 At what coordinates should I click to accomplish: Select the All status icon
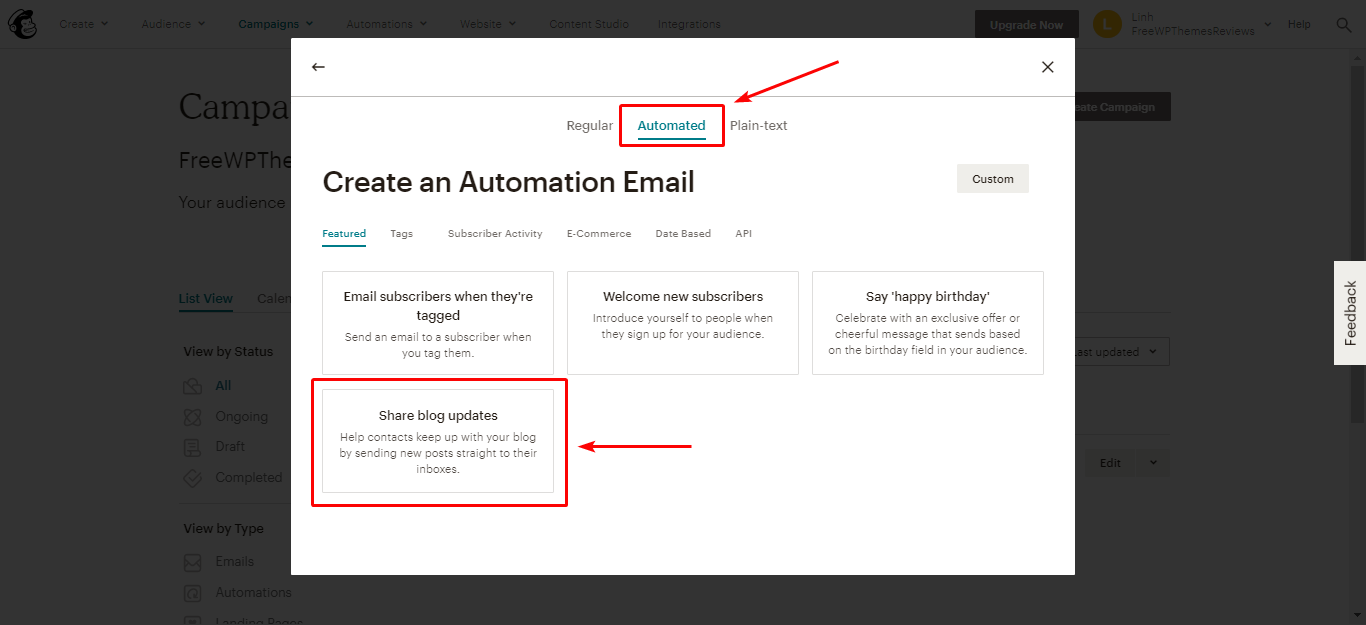click(x=193, y=386)
